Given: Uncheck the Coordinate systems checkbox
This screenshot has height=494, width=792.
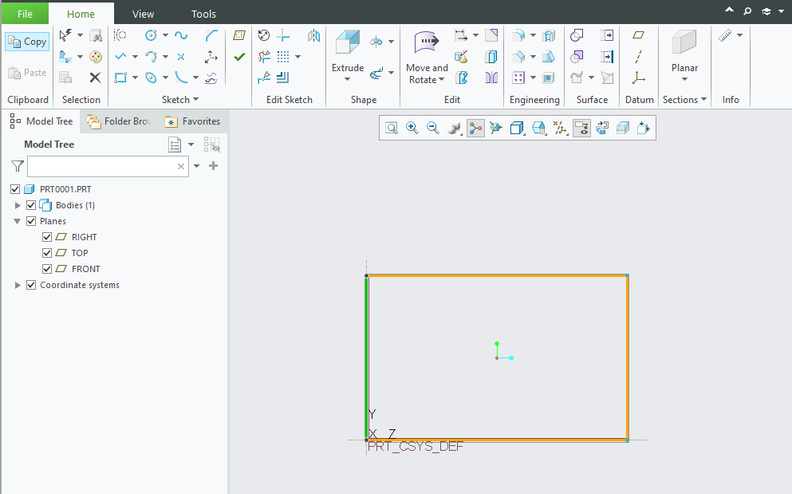Looking at the screenshot, I should click(x=31, y=285).
